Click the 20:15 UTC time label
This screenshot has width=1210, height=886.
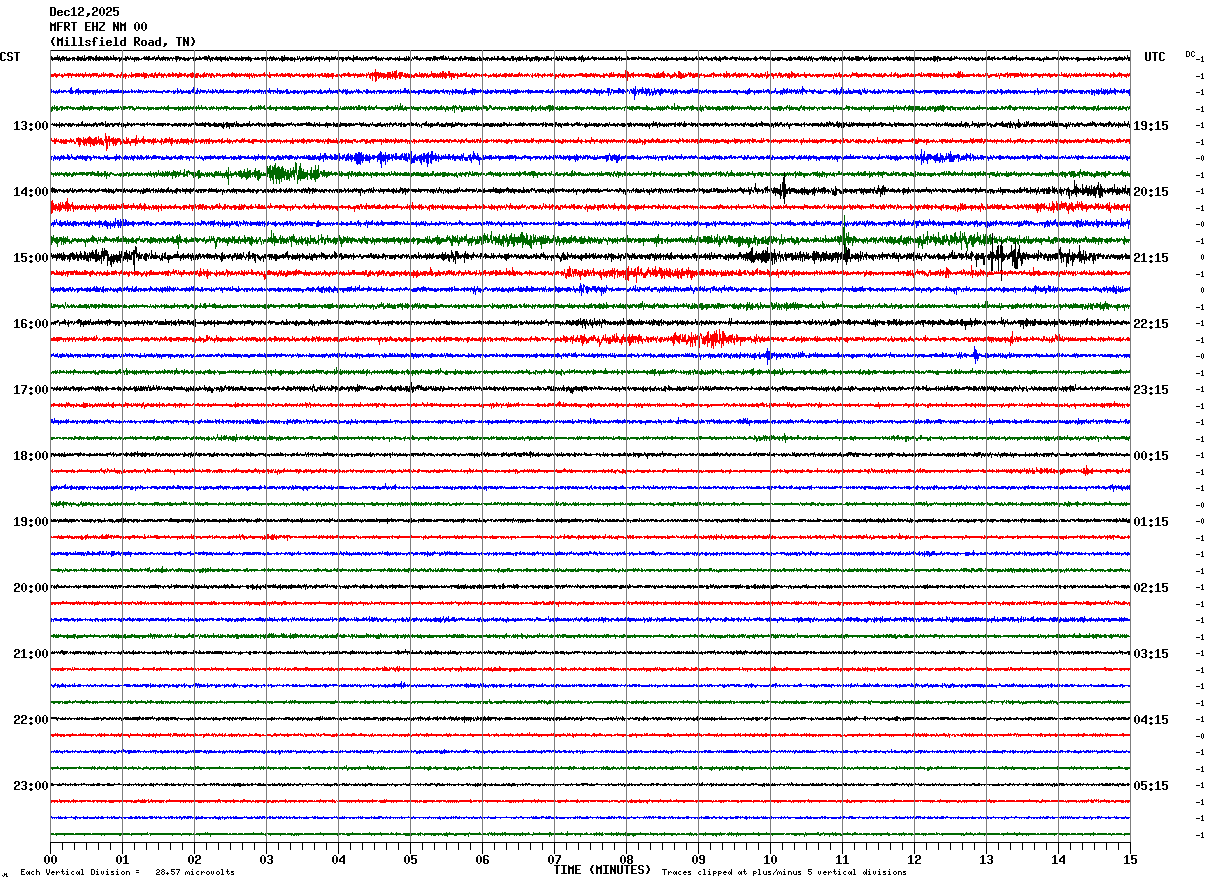(x=1150, y=192)
